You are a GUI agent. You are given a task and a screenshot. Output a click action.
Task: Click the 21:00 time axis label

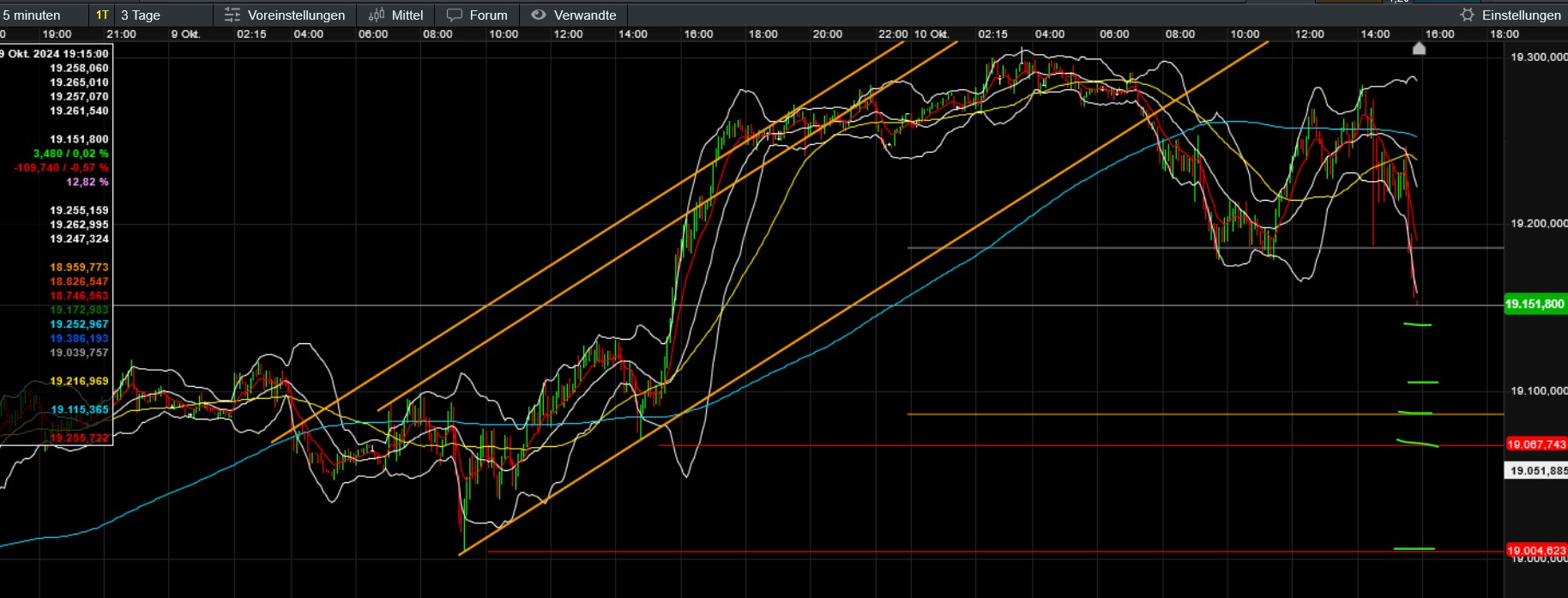[x=121, y=34]
